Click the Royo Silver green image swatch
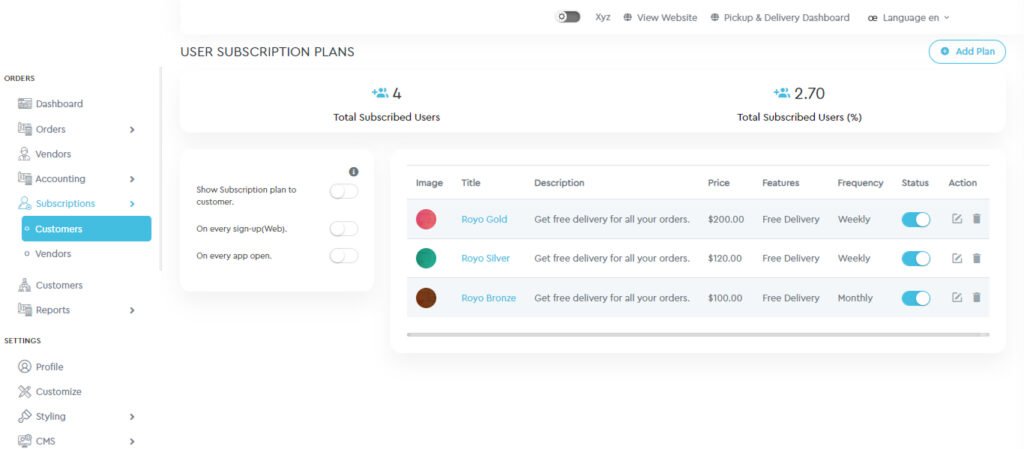Image resolution: width=1024 pixels, height=449 pixels. tap(426, 258)
